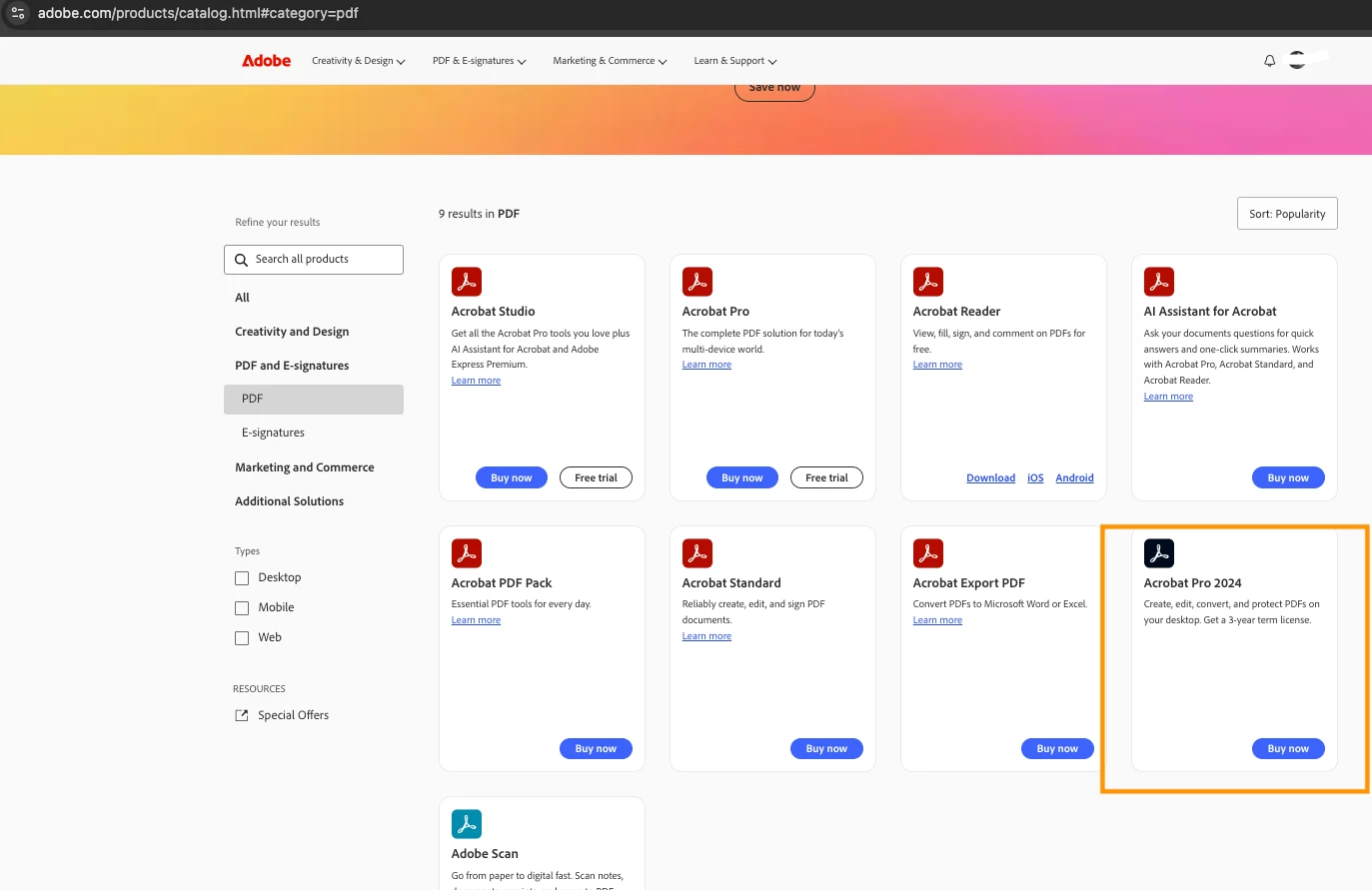The height and width of the screenshot is (890, 1372).
Task: Start Free trial of Acrobat Studio
Action: 597,477
